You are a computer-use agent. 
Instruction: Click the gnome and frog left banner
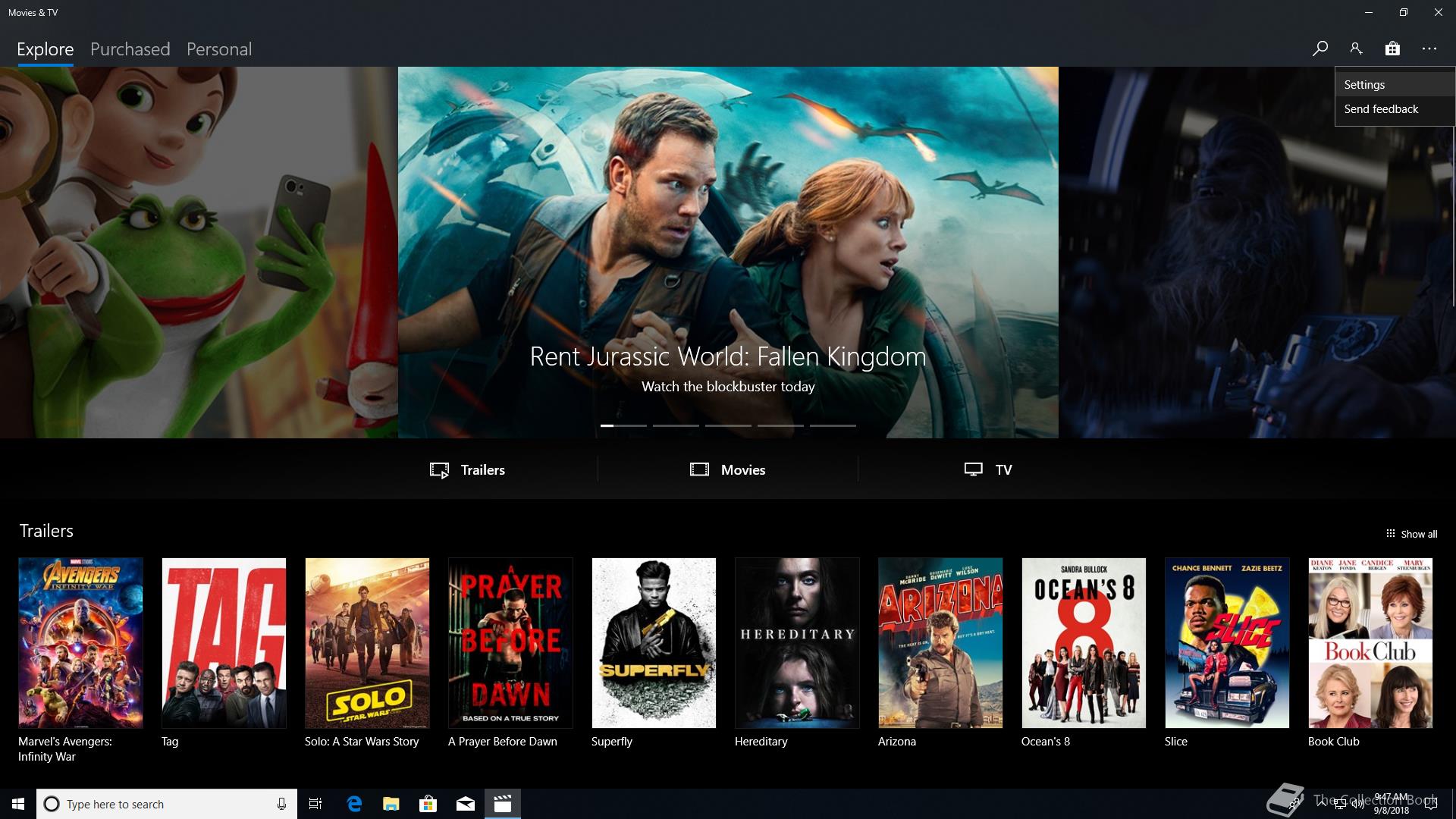pyautogui.click(x=199, y=253)
